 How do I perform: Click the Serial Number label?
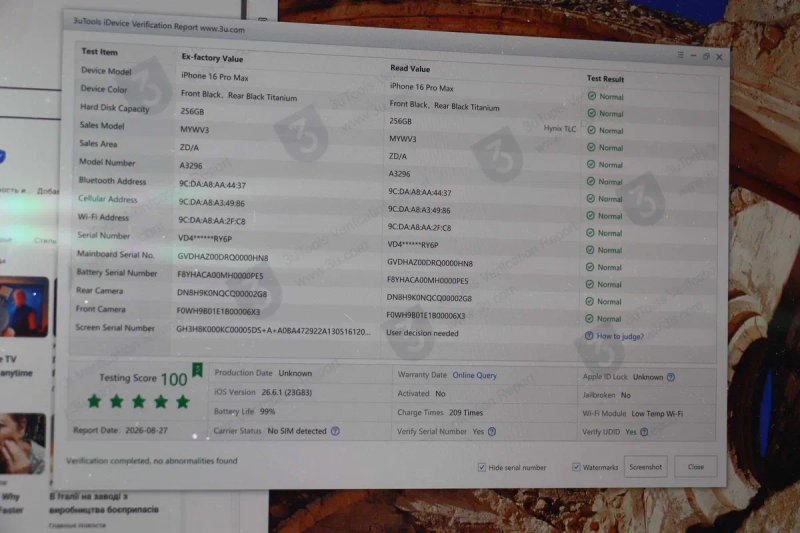(104, 235)
